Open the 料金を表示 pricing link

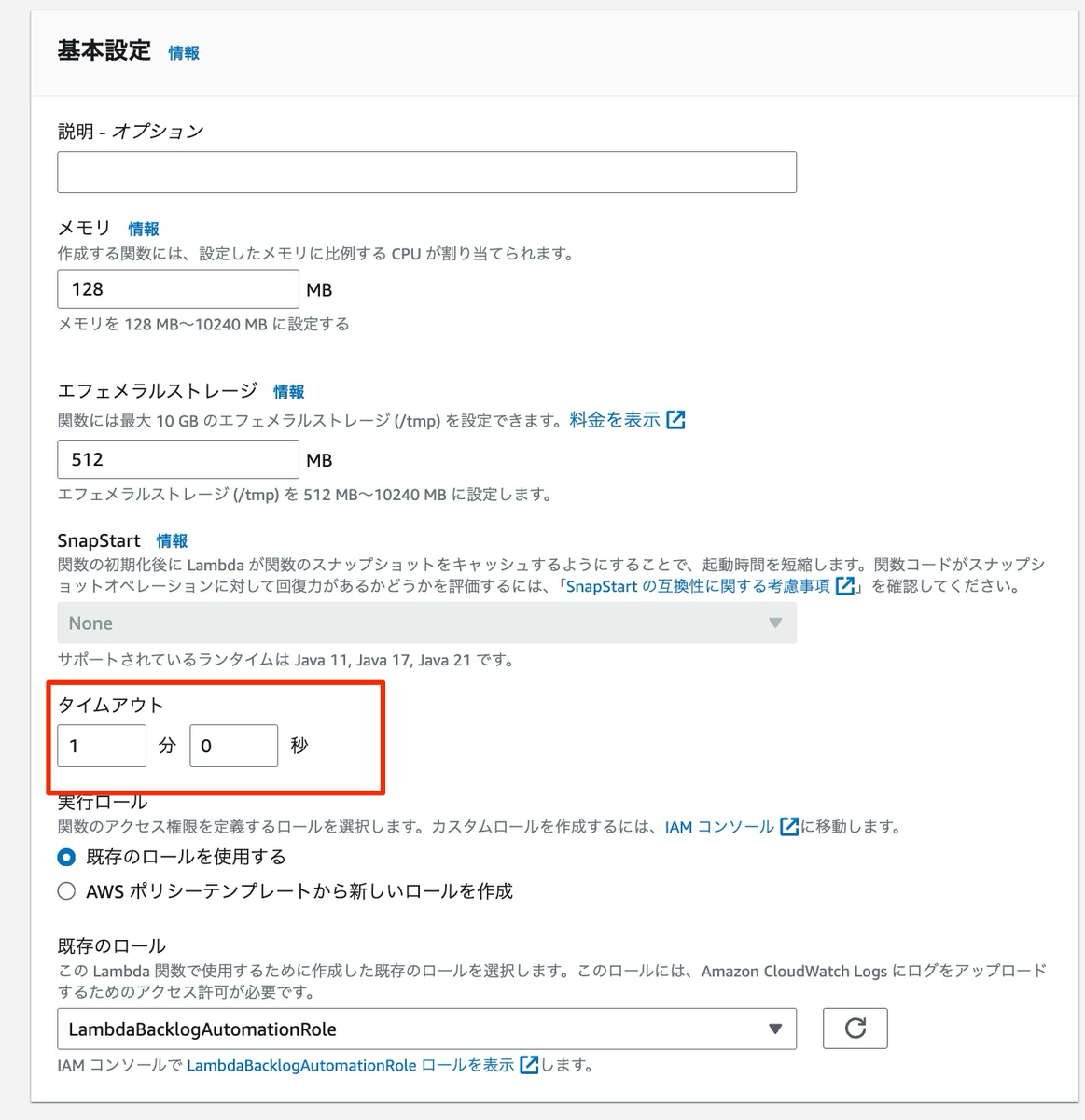615,420
